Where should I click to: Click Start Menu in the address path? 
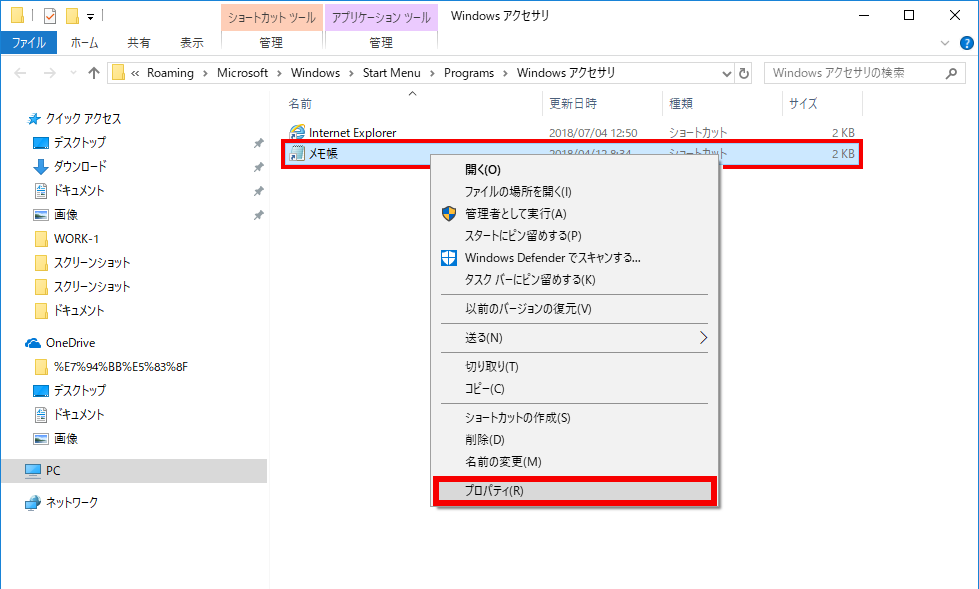coord(391,73)
